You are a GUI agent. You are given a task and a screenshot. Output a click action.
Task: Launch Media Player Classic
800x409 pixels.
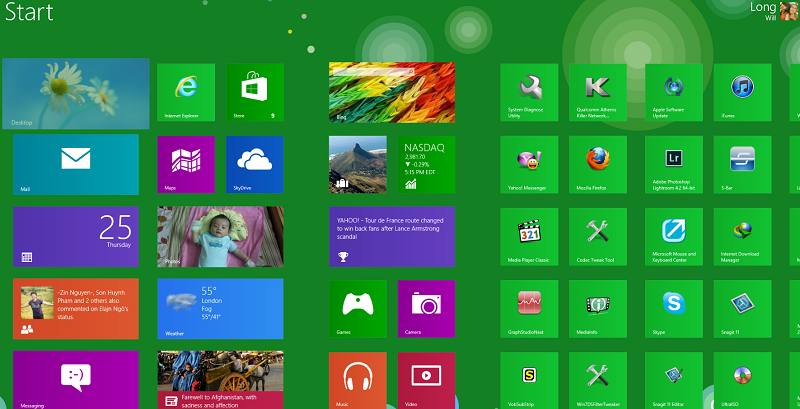(529, 237)
